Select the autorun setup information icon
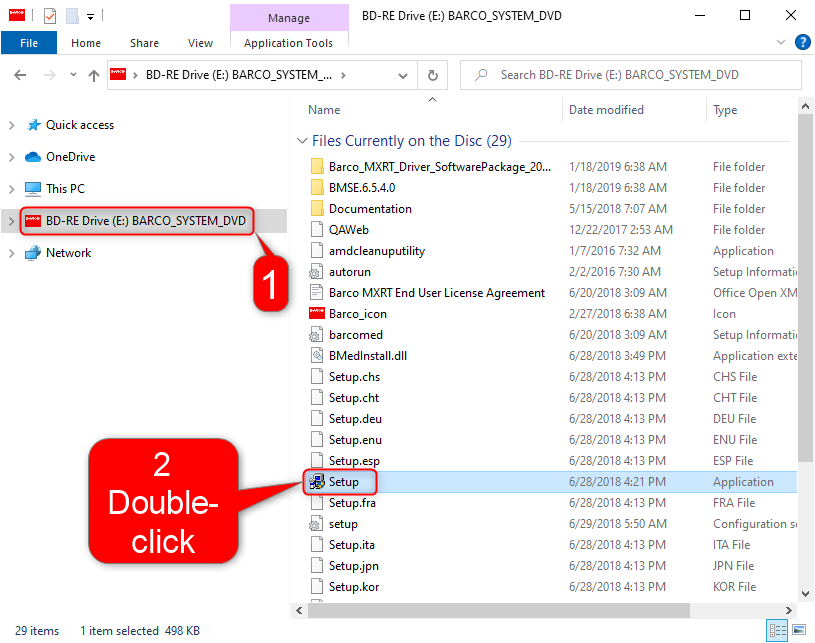 coord(316,271)
